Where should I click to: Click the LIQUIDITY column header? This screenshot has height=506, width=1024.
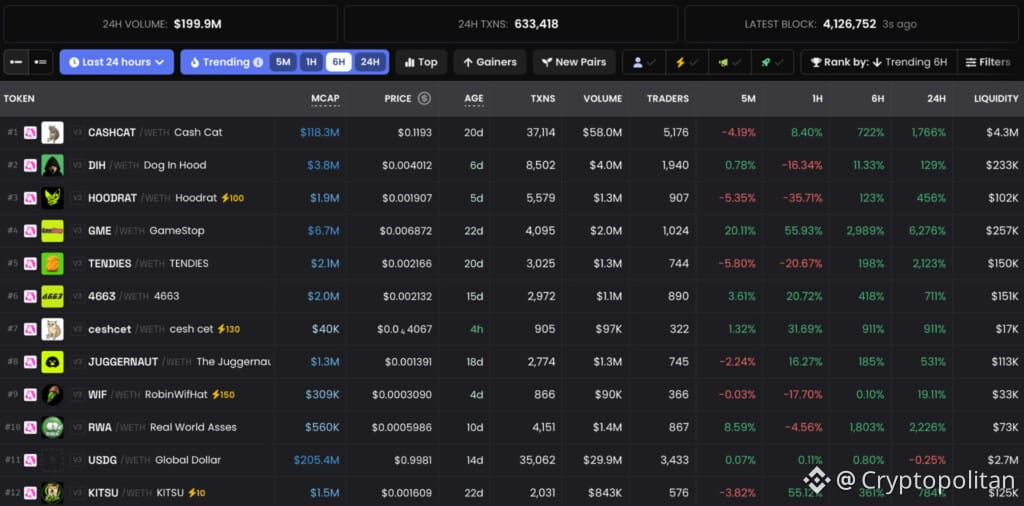(x=996, y=99)
